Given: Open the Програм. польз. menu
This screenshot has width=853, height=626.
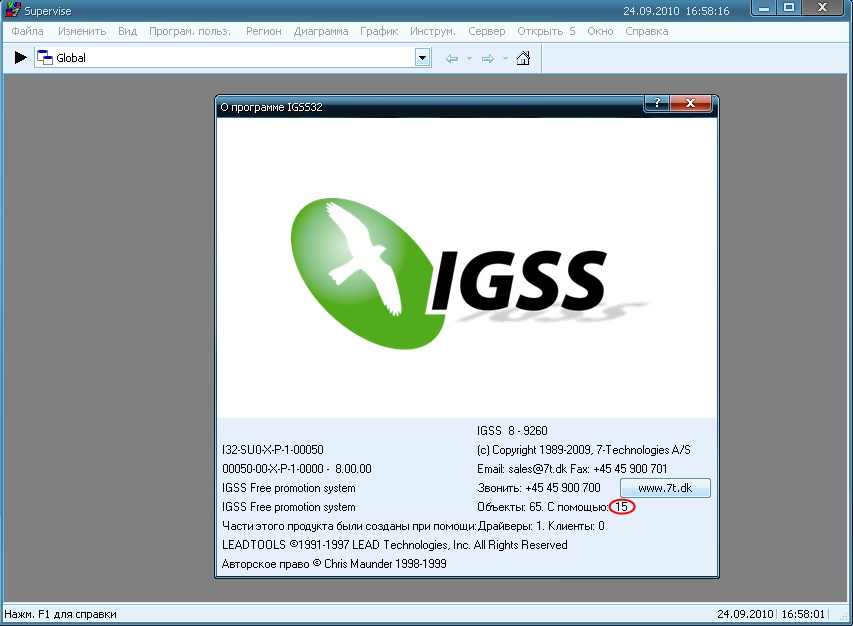Looking at the screenshot, I should tap(190, 31).
